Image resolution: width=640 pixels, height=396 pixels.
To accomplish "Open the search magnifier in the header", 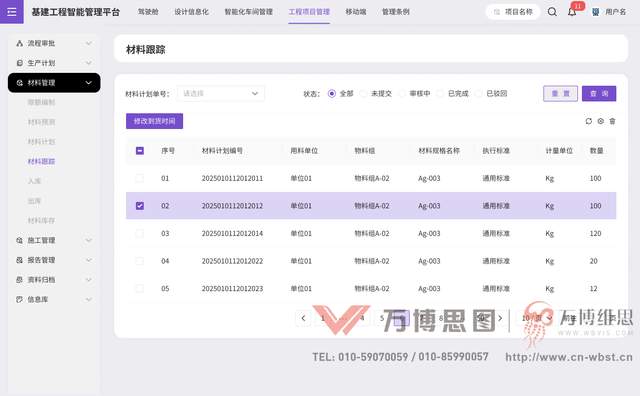I will [x=552, y=12].
